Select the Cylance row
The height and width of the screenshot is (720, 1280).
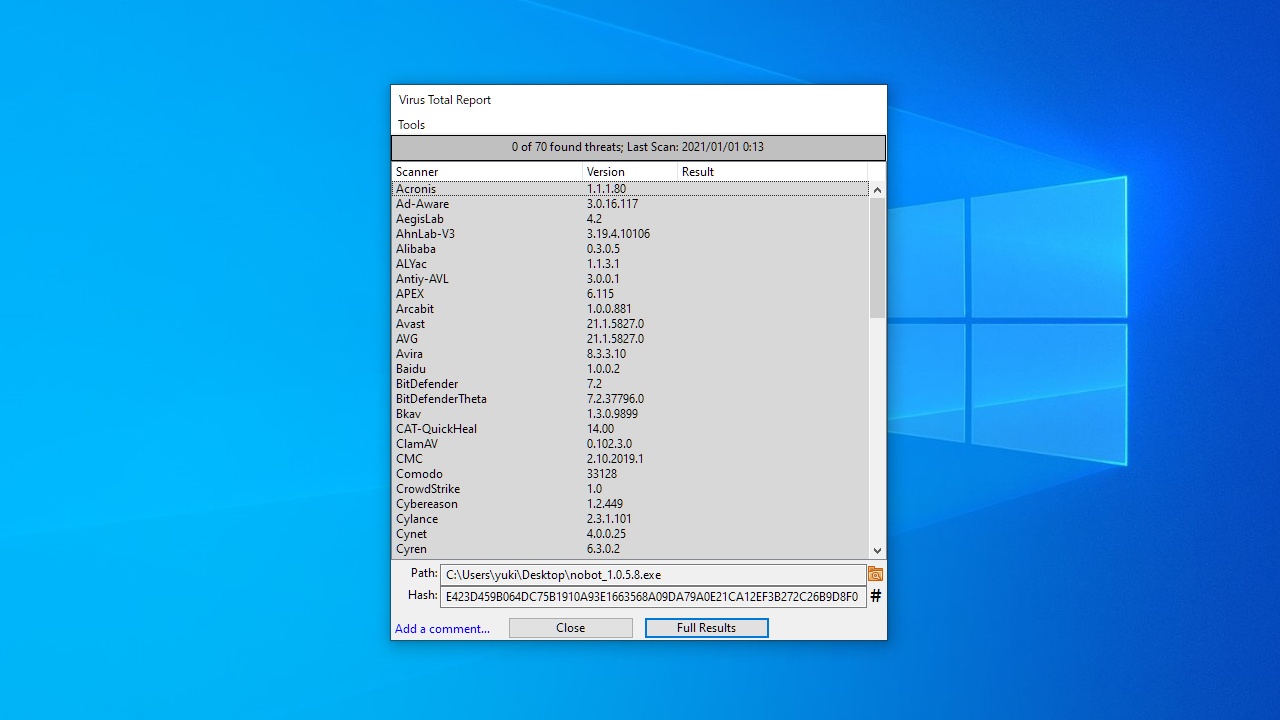point(630,519)
